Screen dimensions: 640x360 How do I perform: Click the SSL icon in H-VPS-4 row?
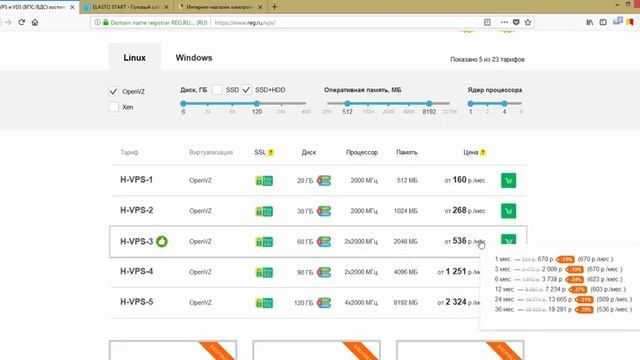(x=264, y=272)
